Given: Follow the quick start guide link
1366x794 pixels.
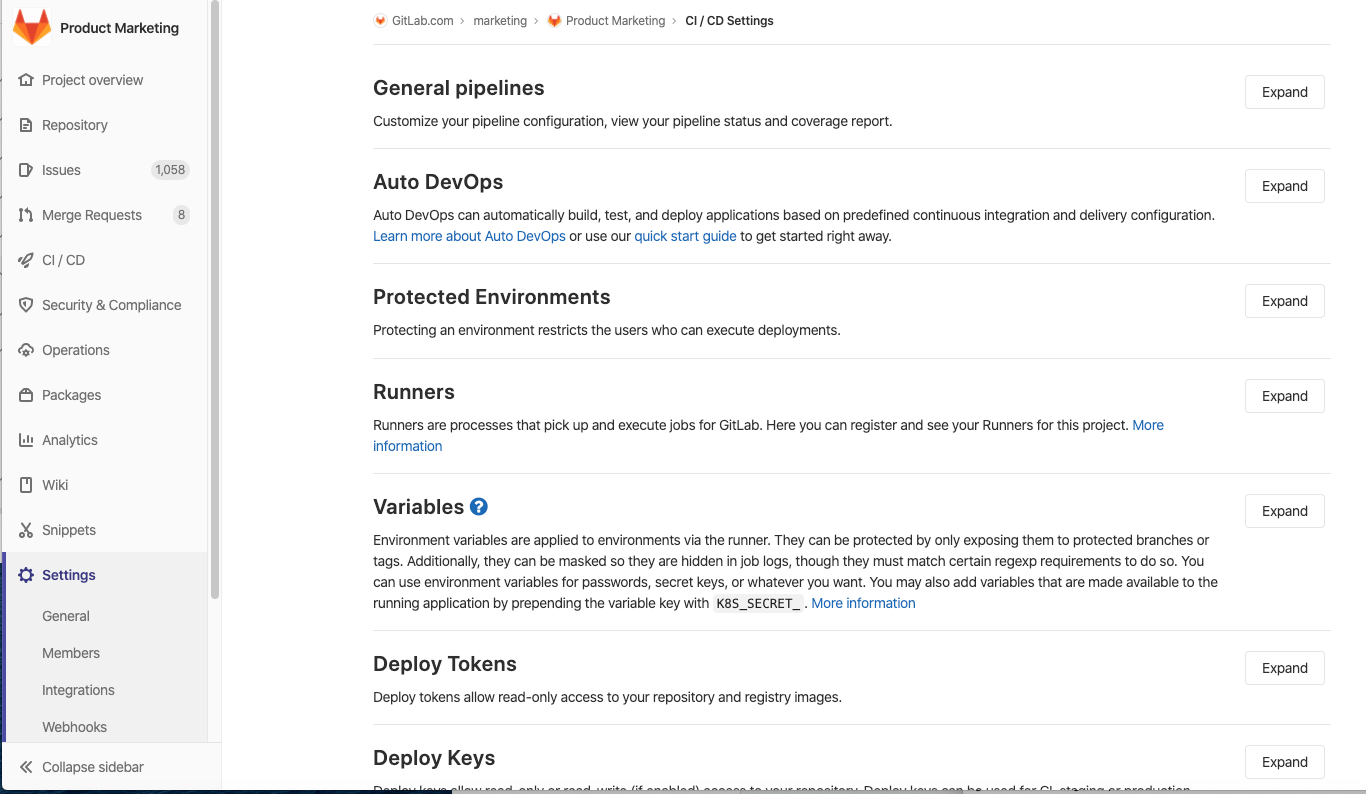Looking at the screenshot, I should coord(685,236).
